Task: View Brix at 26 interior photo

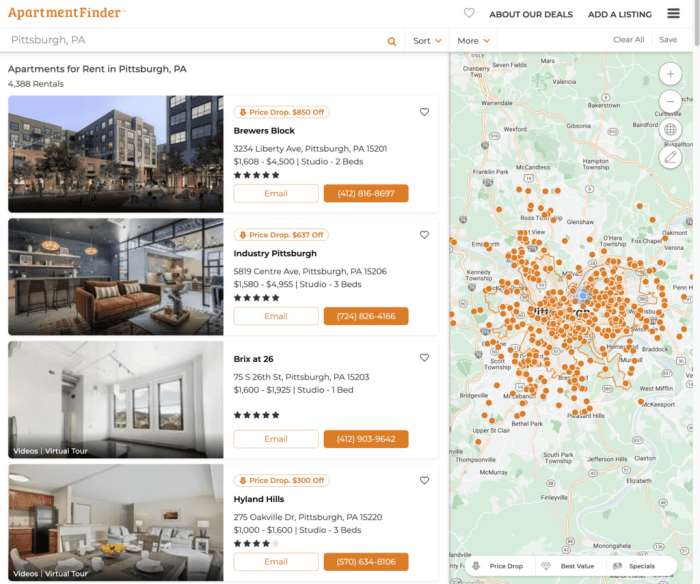Action: click(x=116, y=400)
